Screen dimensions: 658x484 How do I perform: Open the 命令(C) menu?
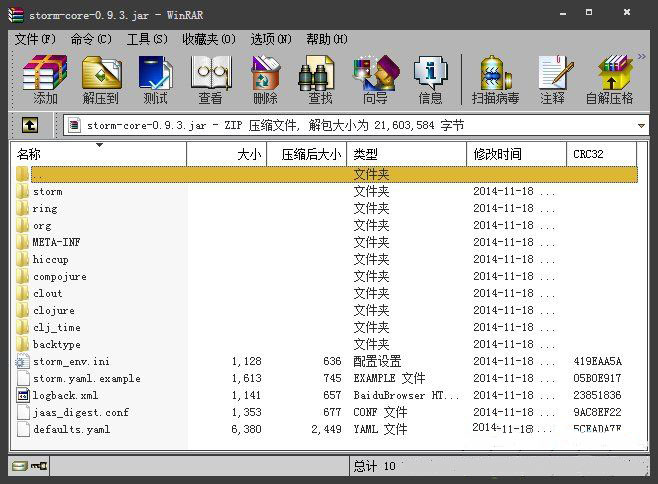[91, 39]
